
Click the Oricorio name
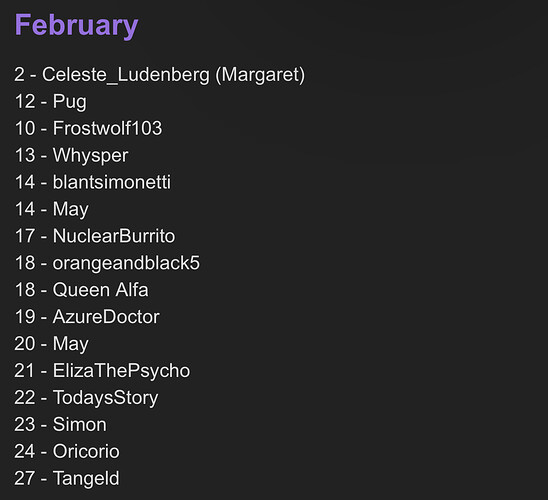point(86,451)
